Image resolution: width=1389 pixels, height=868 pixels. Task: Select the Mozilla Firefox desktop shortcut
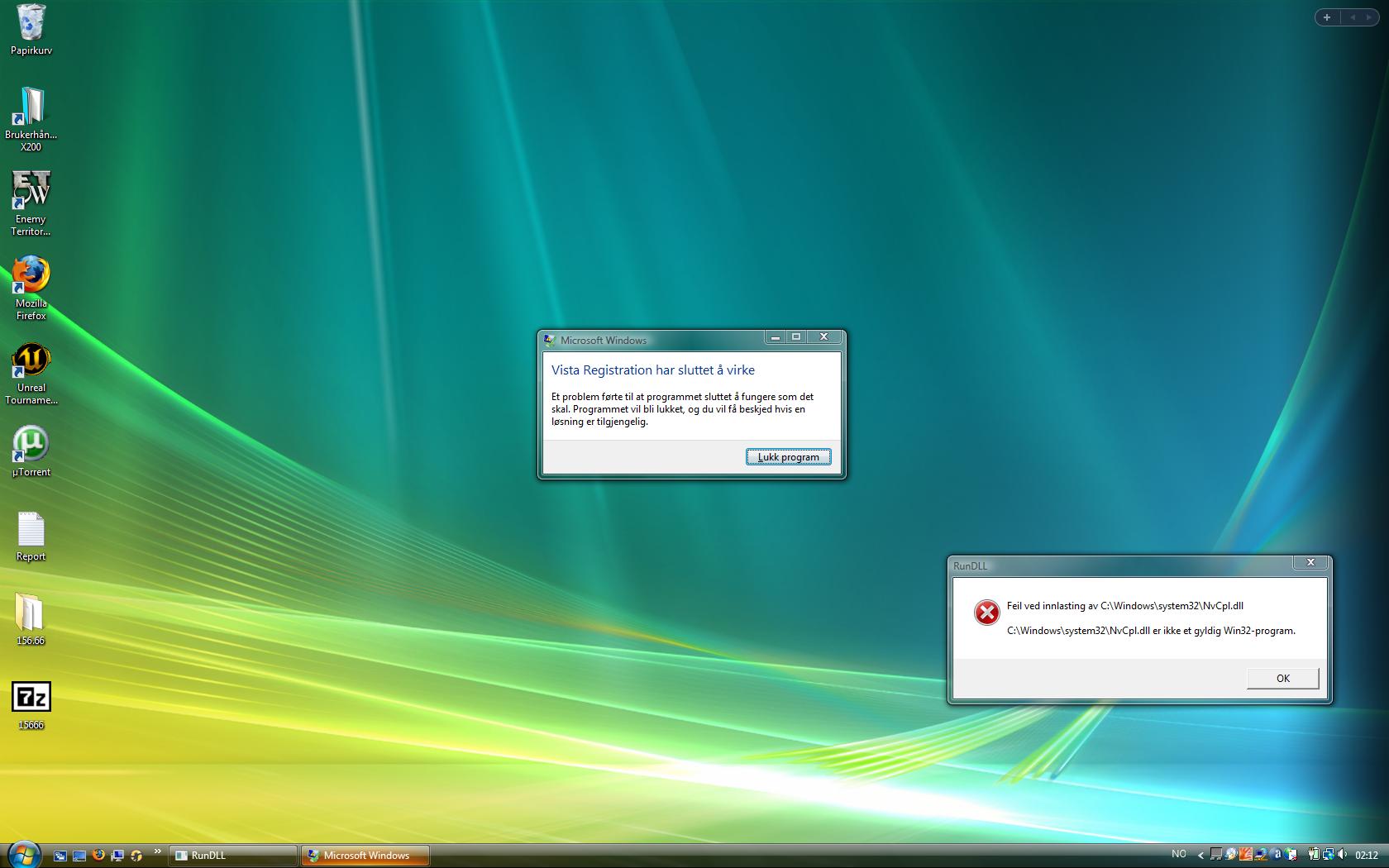point(31,288)
